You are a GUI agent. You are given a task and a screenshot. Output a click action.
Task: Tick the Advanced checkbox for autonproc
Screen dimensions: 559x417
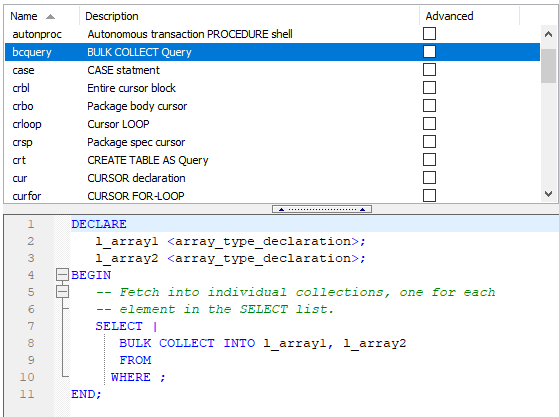[x=429, y=34]
